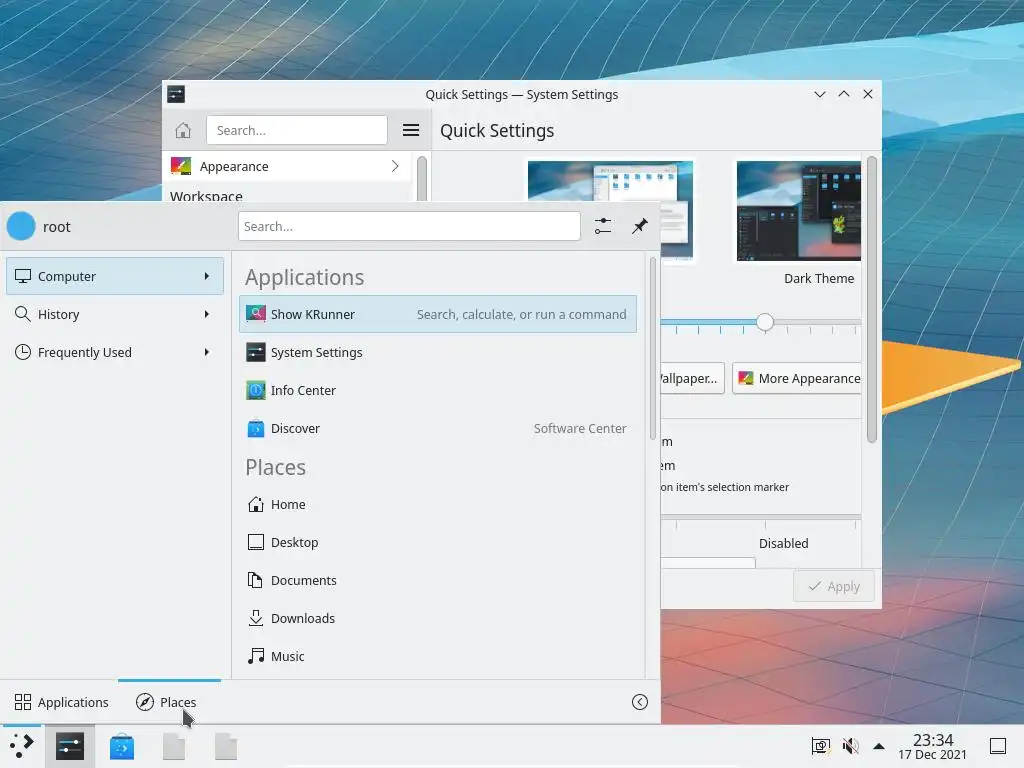
Task: Expand Computer category in launcher
Action: coord(115,276)
